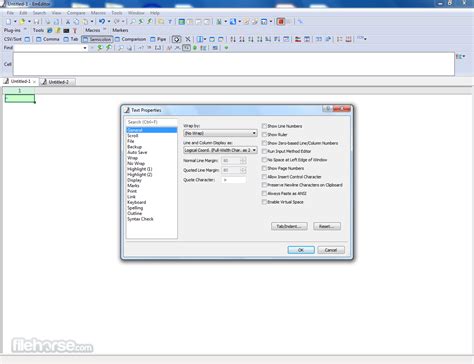Check No Space at Left Edge of Window
This screenshot has width=474, height=364.
coord(264,160)
